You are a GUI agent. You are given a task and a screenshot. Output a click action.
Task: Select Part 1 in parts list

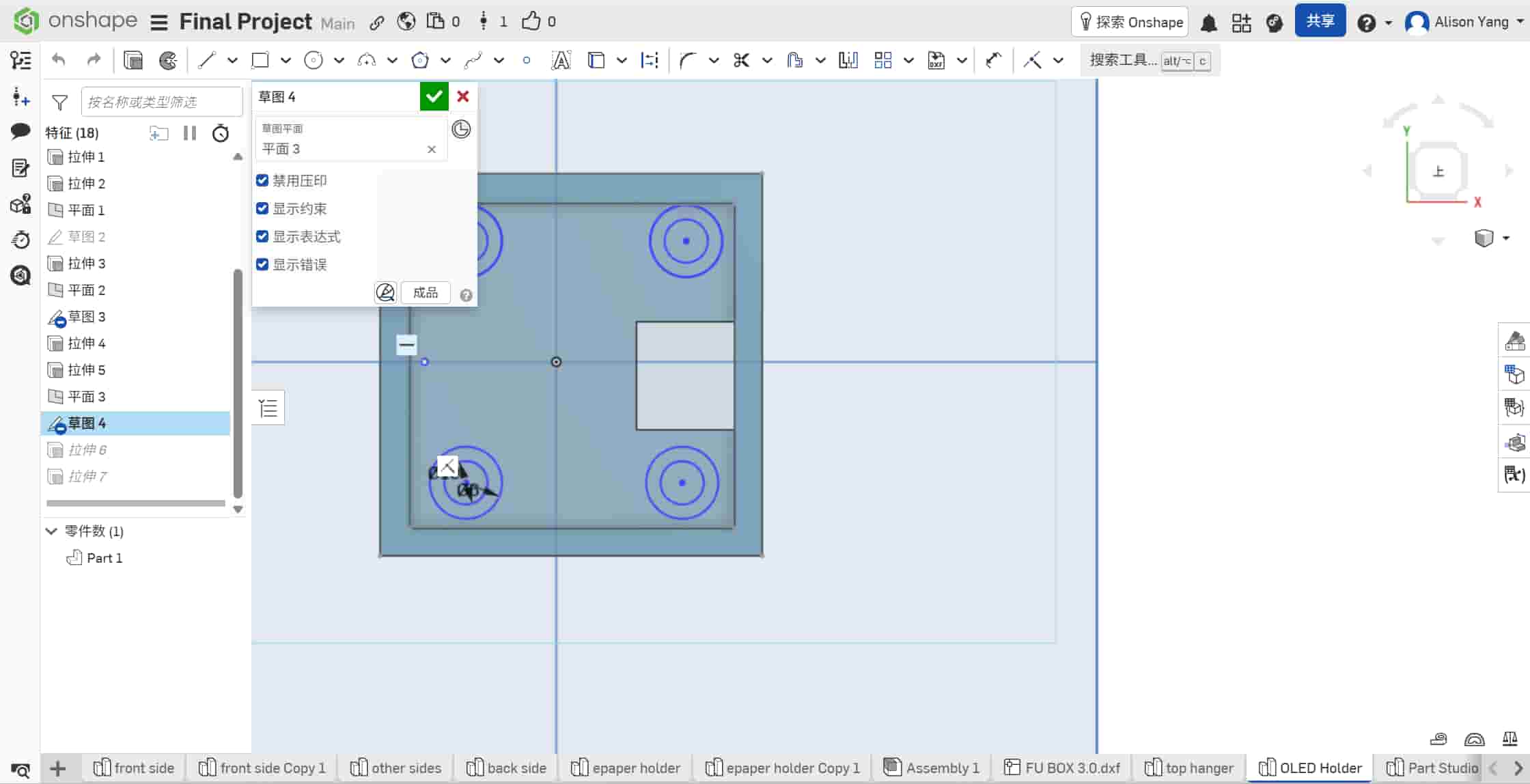point(104,558)
